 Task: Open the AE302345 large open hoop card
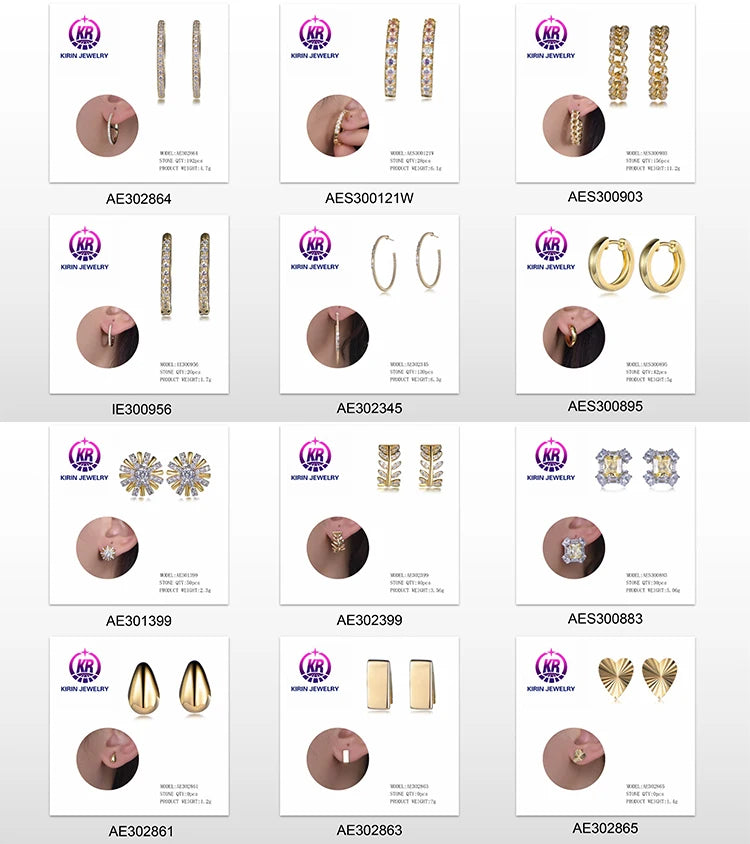click(369, 305)
